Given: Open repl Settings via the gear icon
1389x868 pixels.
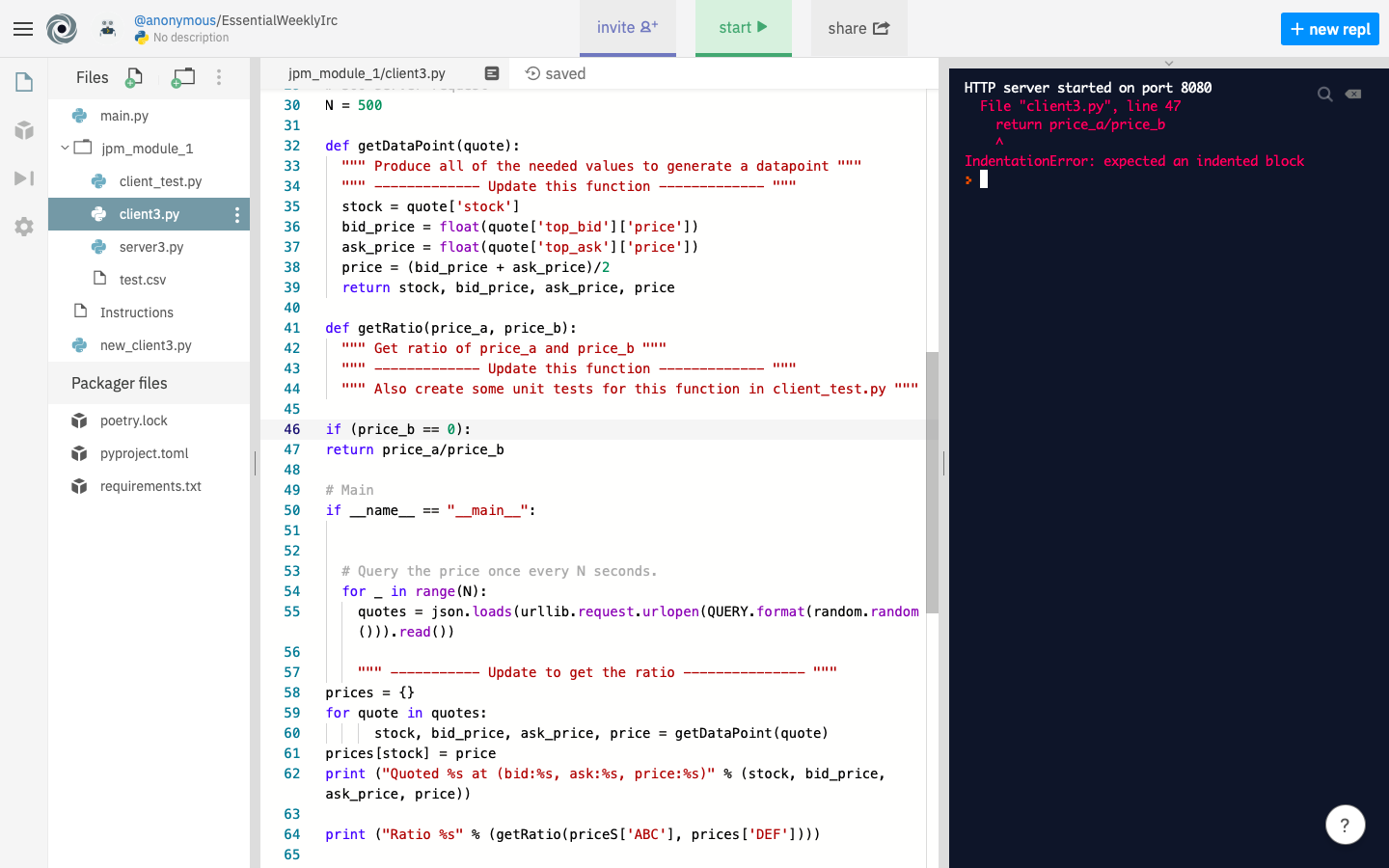Looking at the screenshot, I should coord(23,227).
